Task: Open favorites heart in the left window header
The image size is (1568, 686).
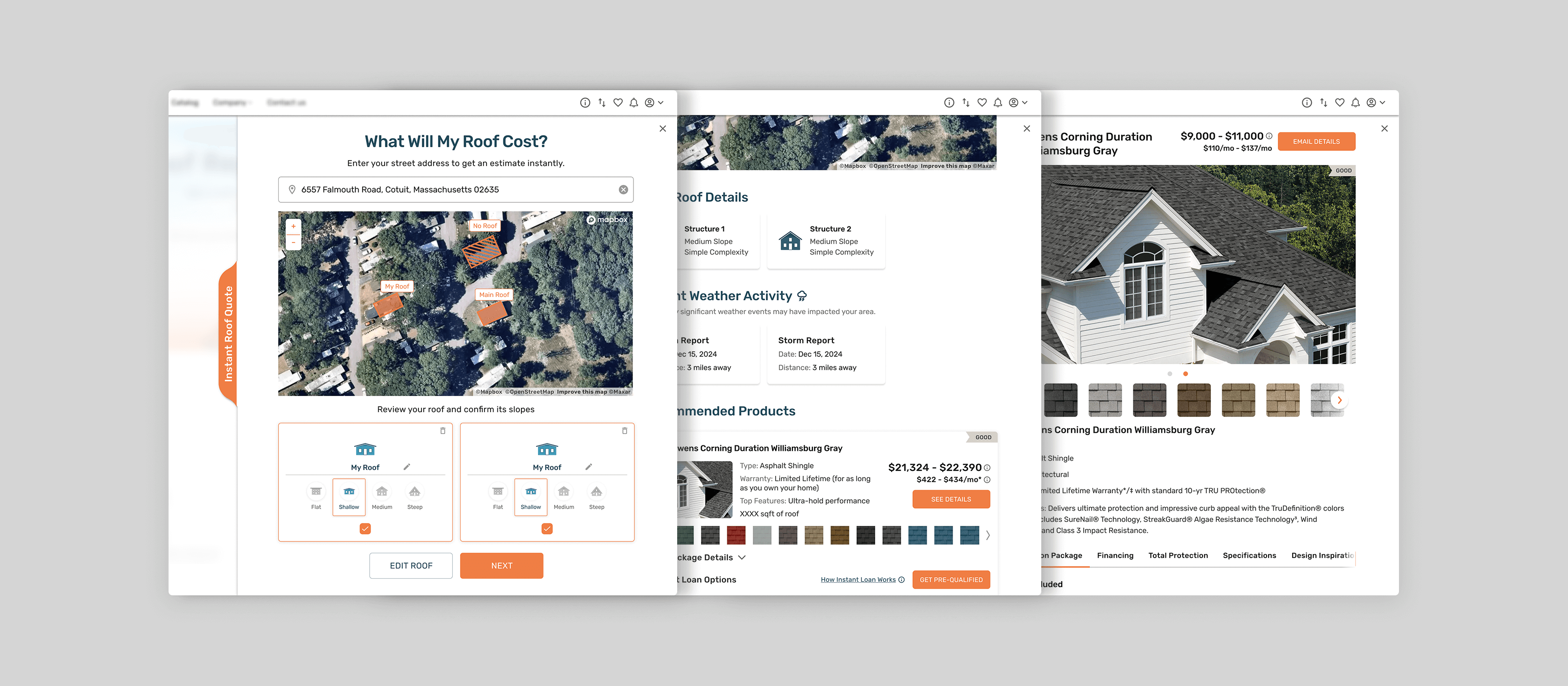Action: (618, 103)
